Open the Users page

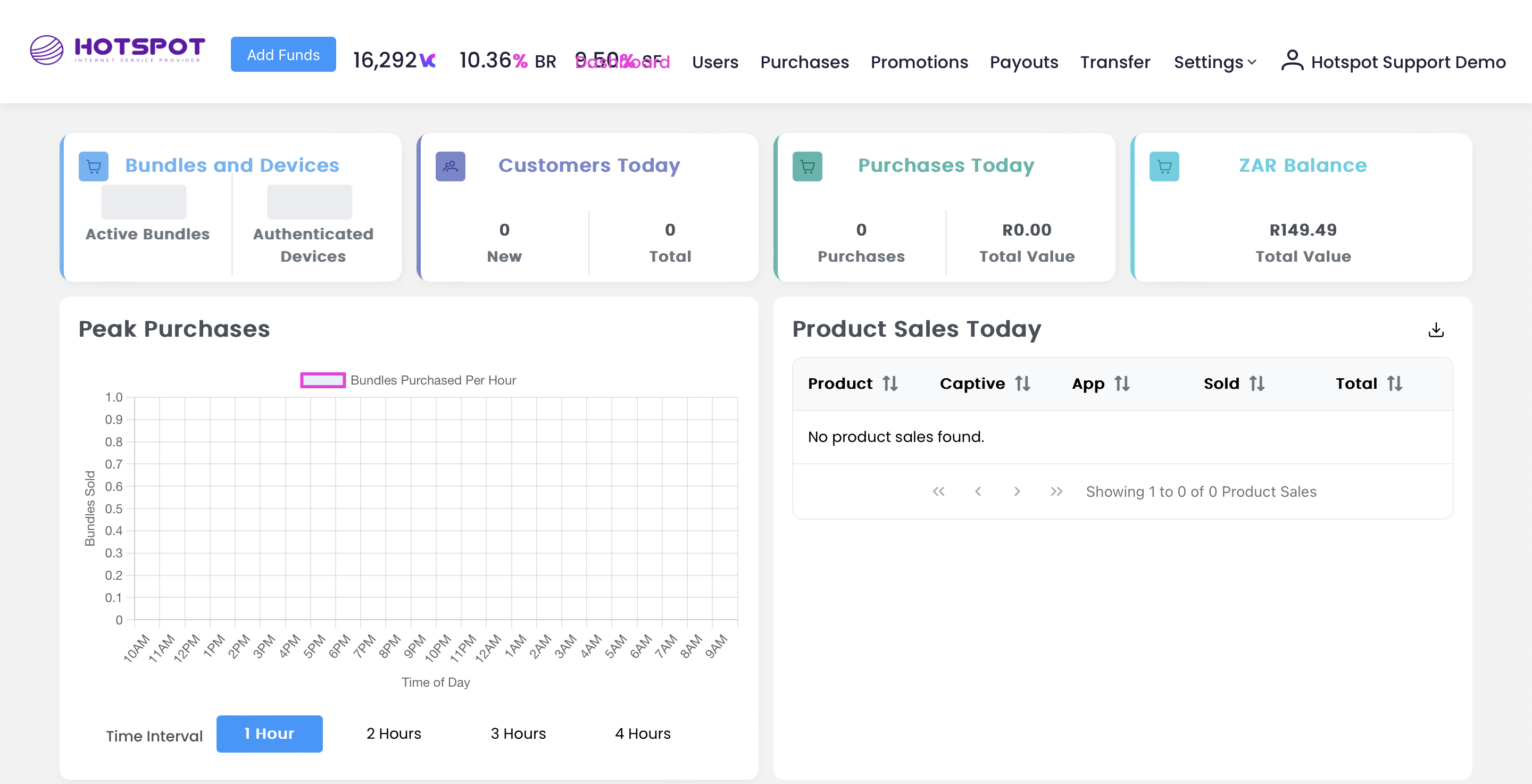pyautogui.click(x=715, y=62)
